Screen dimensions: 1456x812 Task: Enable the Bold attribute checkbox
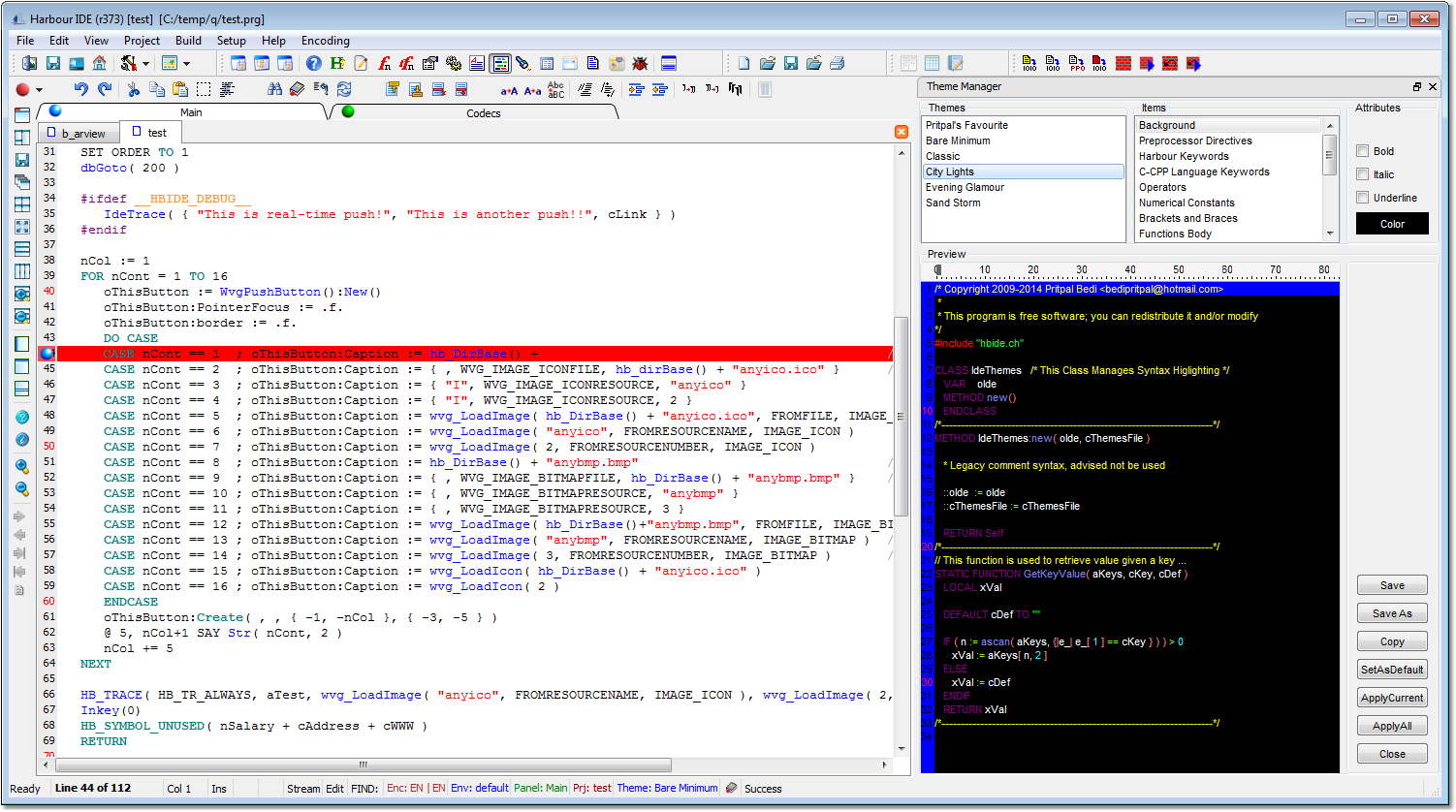(1364, 151)
